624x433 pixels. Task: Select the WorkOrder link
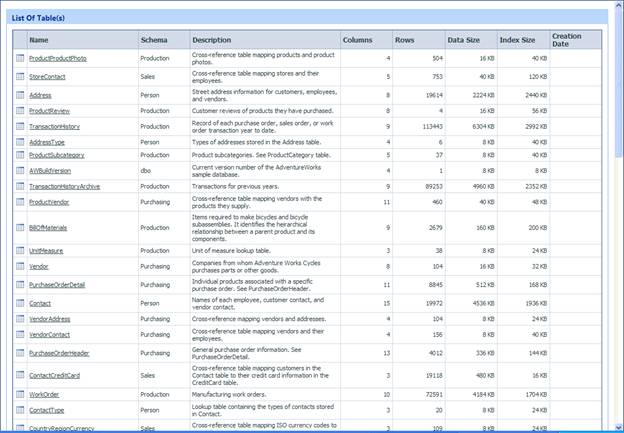coord(44,395)
